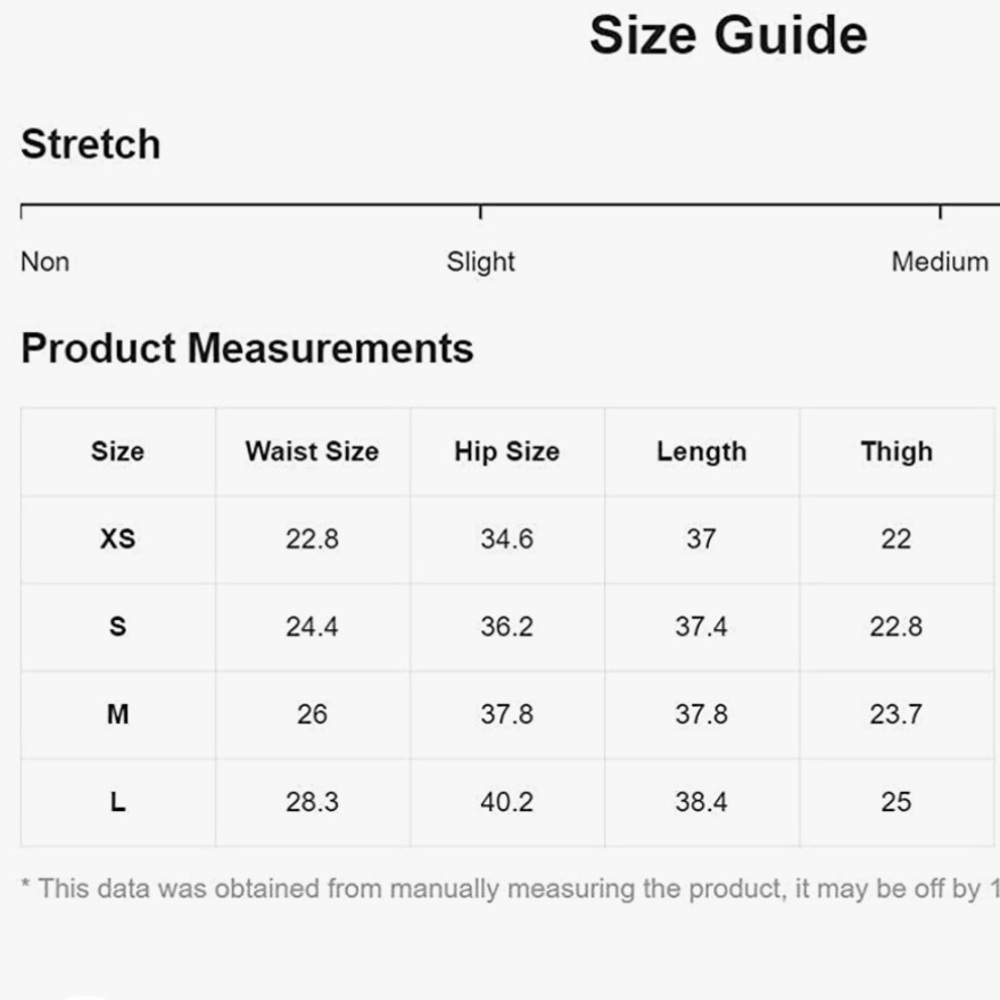Click the Thigh column header
1000x1000 pixels.
tap(897, 452)
